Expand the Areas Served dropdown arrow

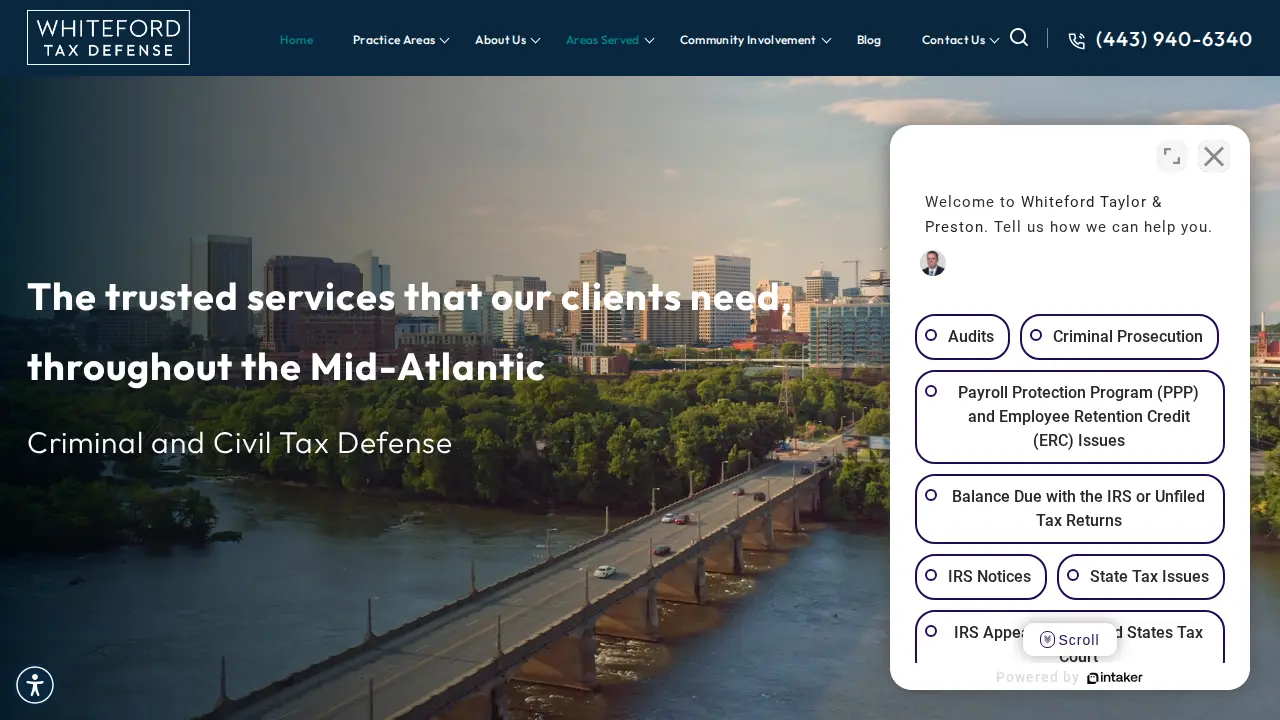[649, 41]
